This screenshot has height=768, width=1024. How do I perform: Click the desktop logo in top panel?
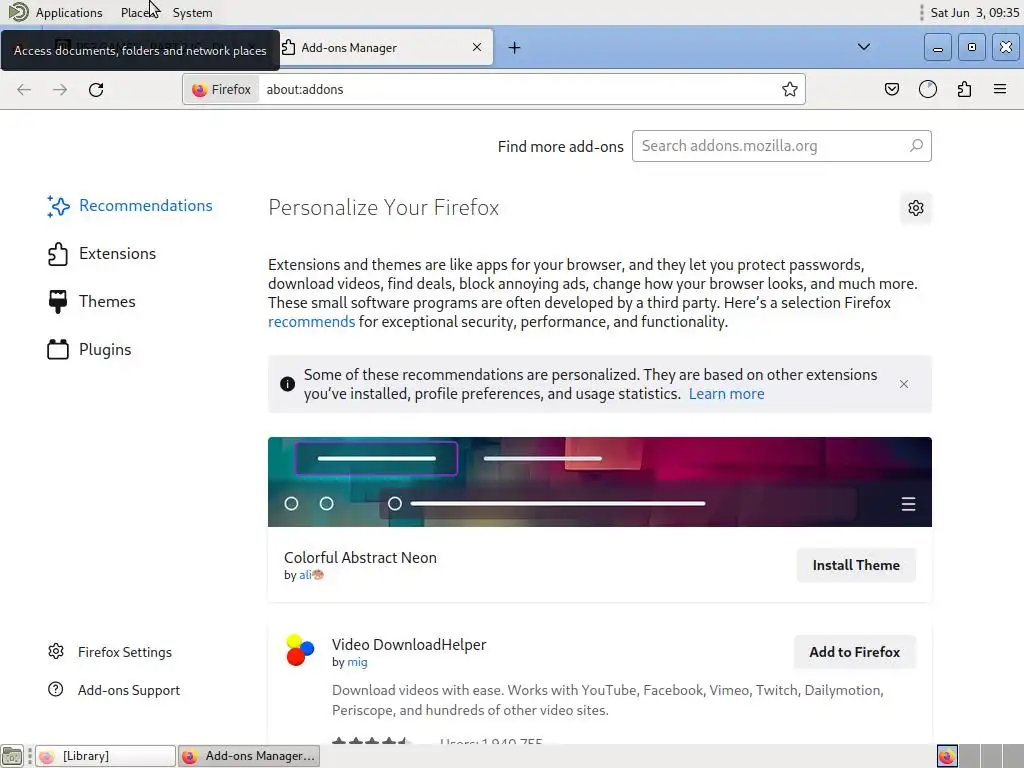point(18,12)
